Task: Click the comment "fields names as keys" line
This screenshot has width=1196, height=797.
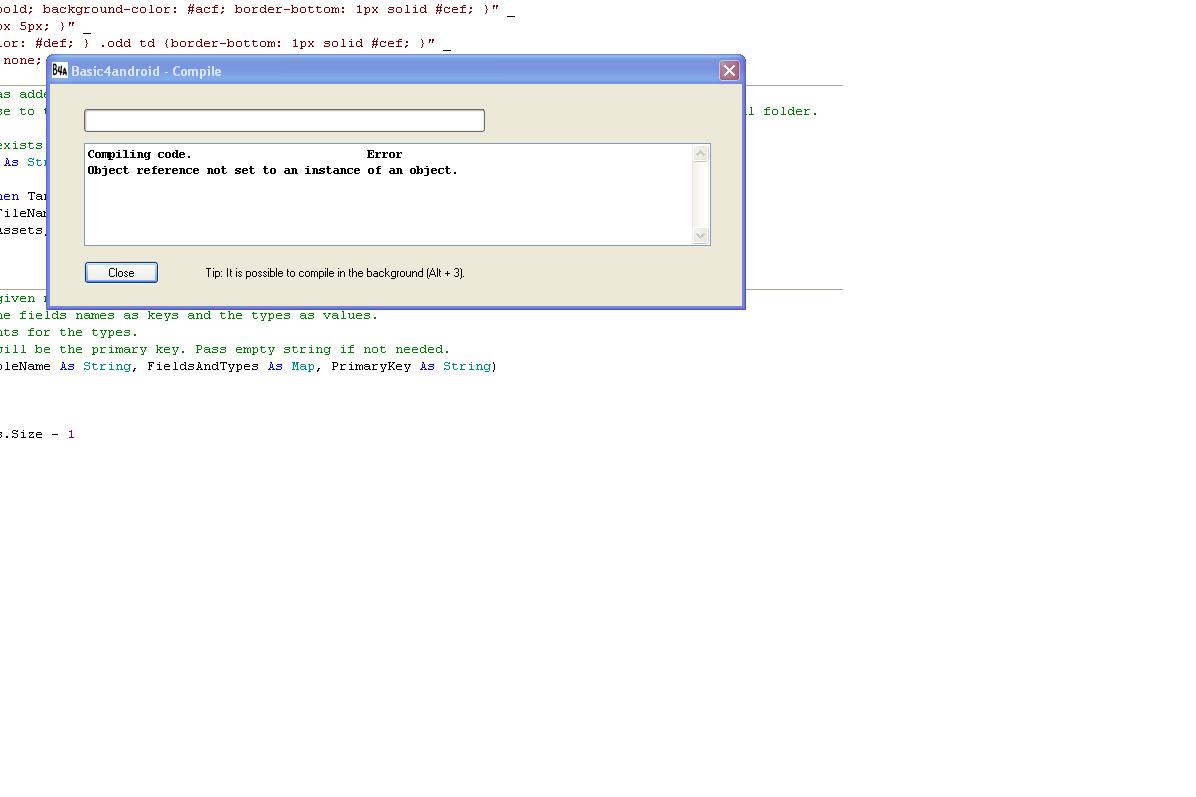Action: pyautogui.click(x=189, y=316)
